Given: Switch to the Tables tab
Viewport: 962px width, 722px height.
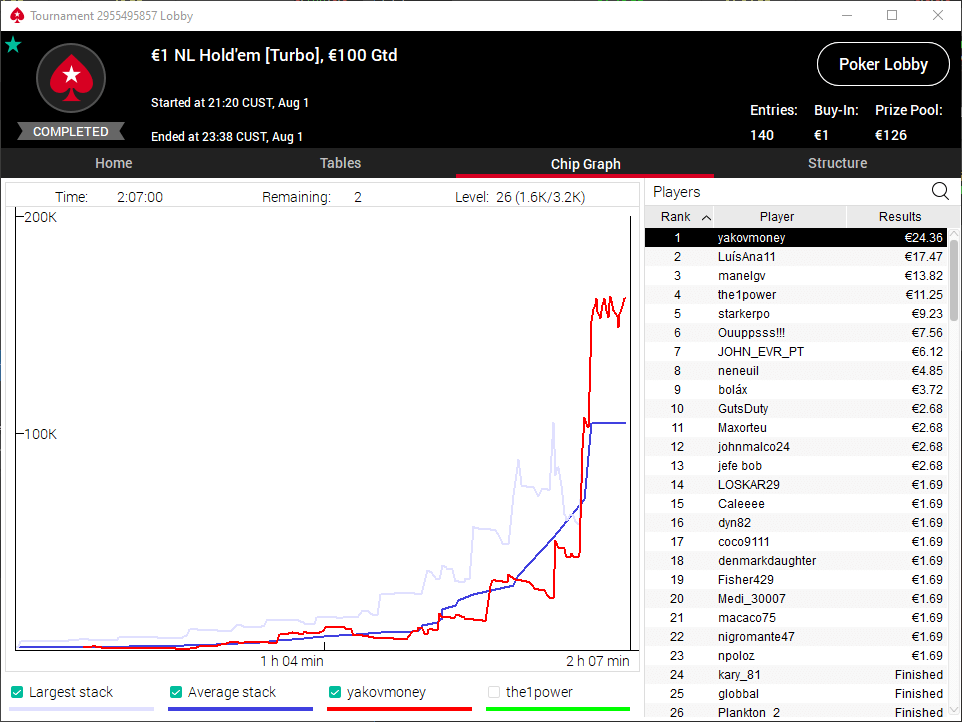Looking at the screenshot, I should coord(341,163).
